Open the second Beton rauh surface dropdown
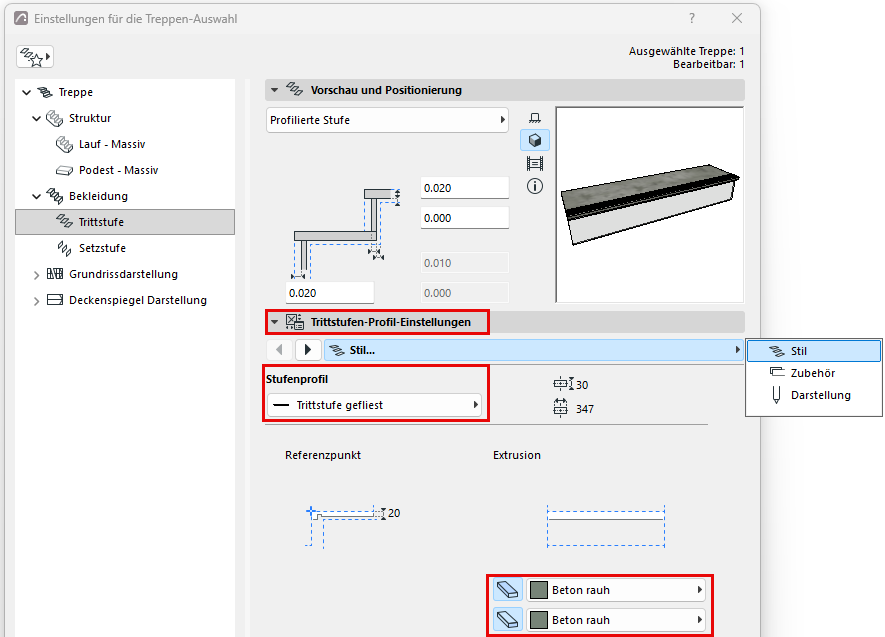 tap(616, 620)
